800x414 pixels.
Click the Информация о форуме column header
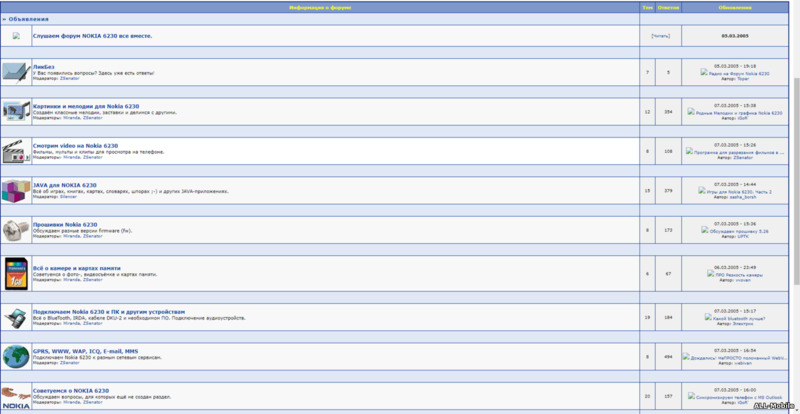(x=320, y=8)
